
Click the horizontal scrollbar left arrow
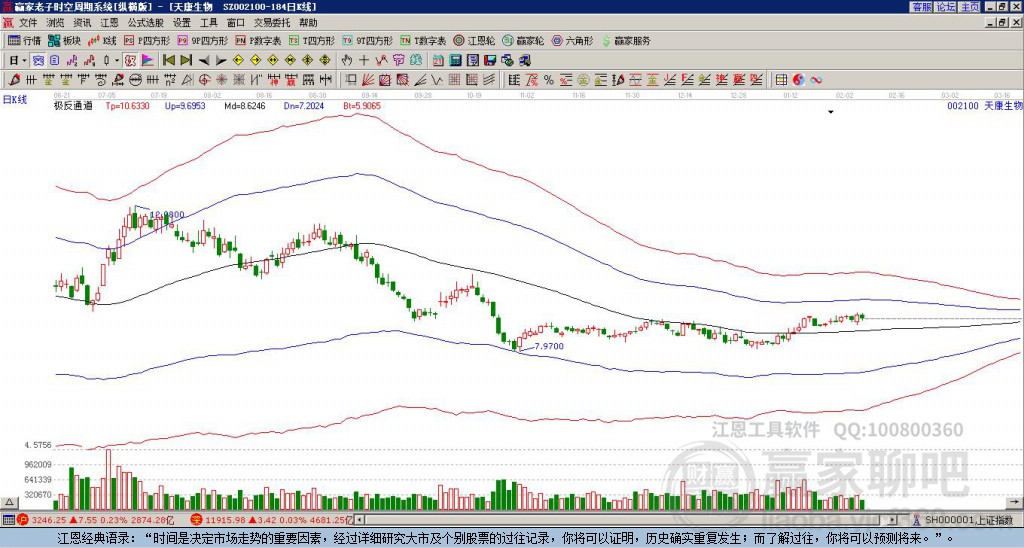359,520
